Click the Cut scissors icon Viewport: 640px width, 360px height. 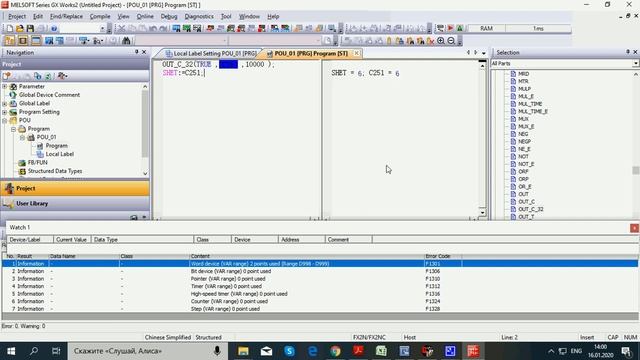121,29
